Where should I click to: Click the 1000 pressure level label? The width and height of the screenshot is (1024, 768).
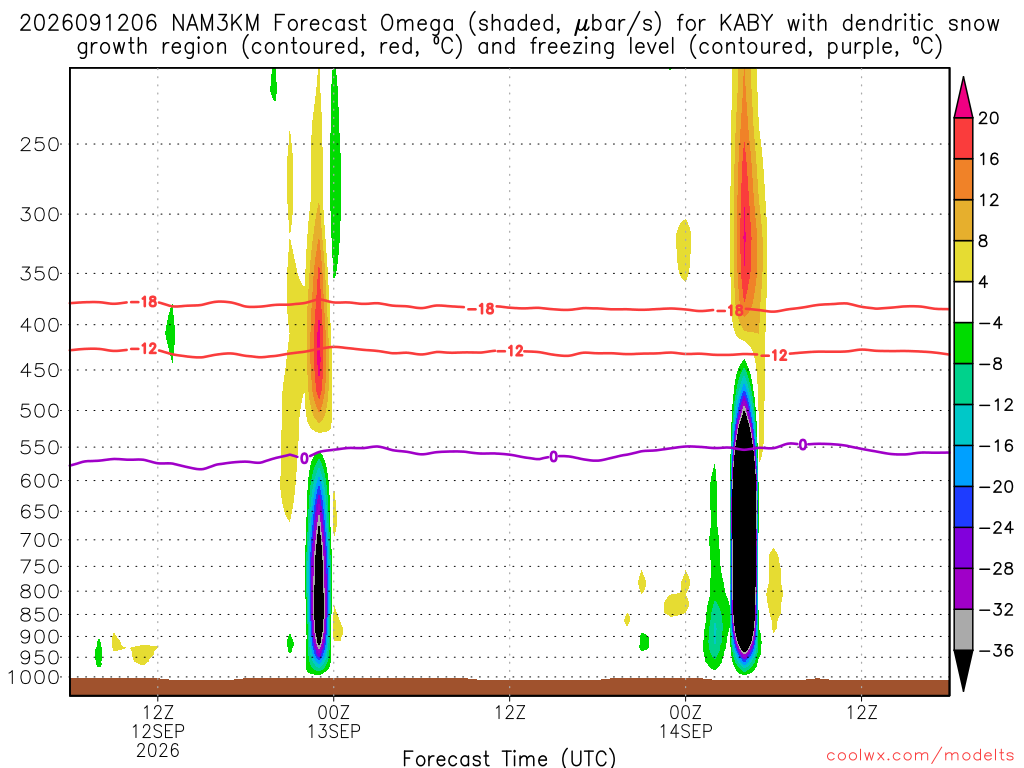point(35,677)
